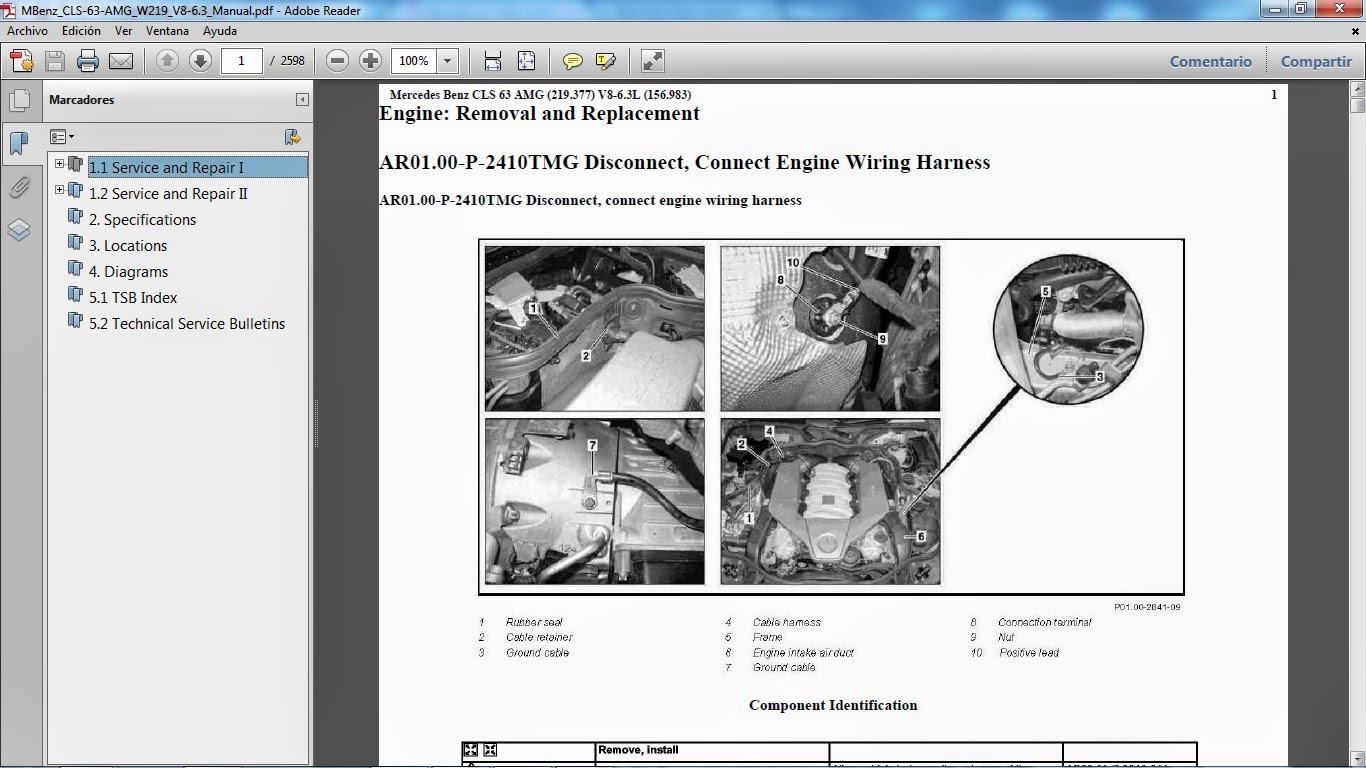The image size is (1366, 768).
Task: Click the 'Component Identification' caption
Action: [833, 705]
